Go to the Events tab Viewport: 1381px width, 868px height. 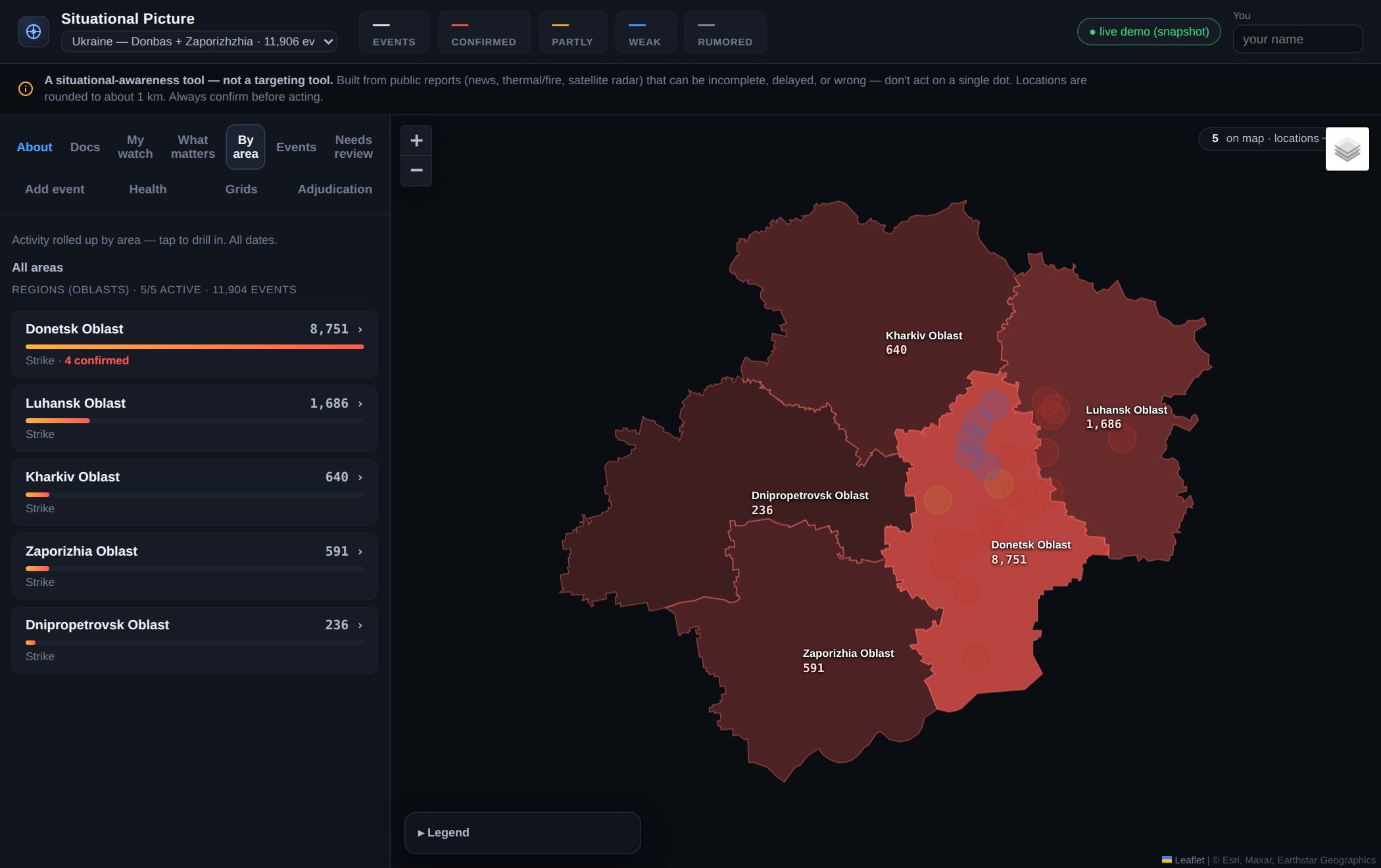296,147
